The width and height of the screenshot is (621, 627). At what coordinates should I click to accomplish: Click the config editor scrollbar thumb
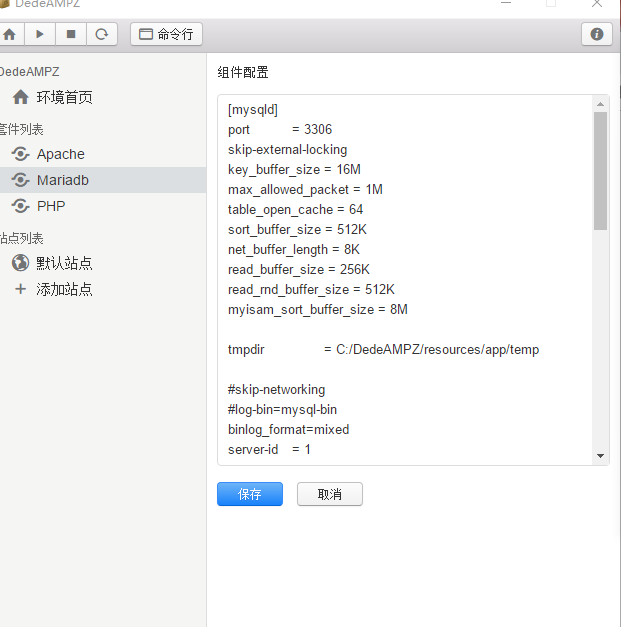point(600,170)
